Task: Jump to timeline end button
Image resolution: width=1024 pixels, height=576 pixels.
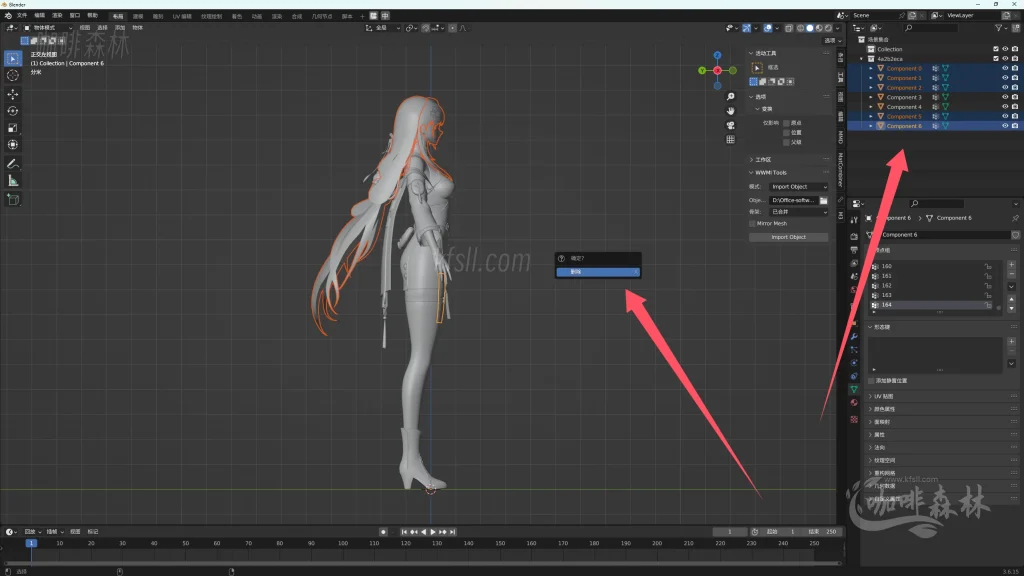Action: tap(453, 532)
